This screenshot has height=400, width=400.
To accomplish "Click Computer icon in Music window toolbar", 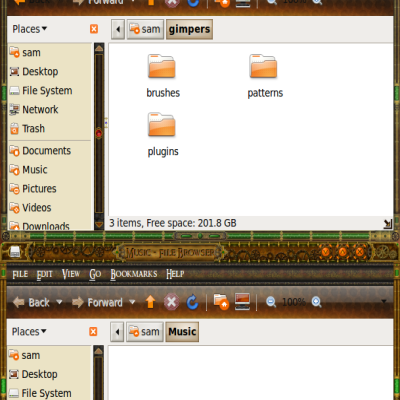I will point(242,302).
